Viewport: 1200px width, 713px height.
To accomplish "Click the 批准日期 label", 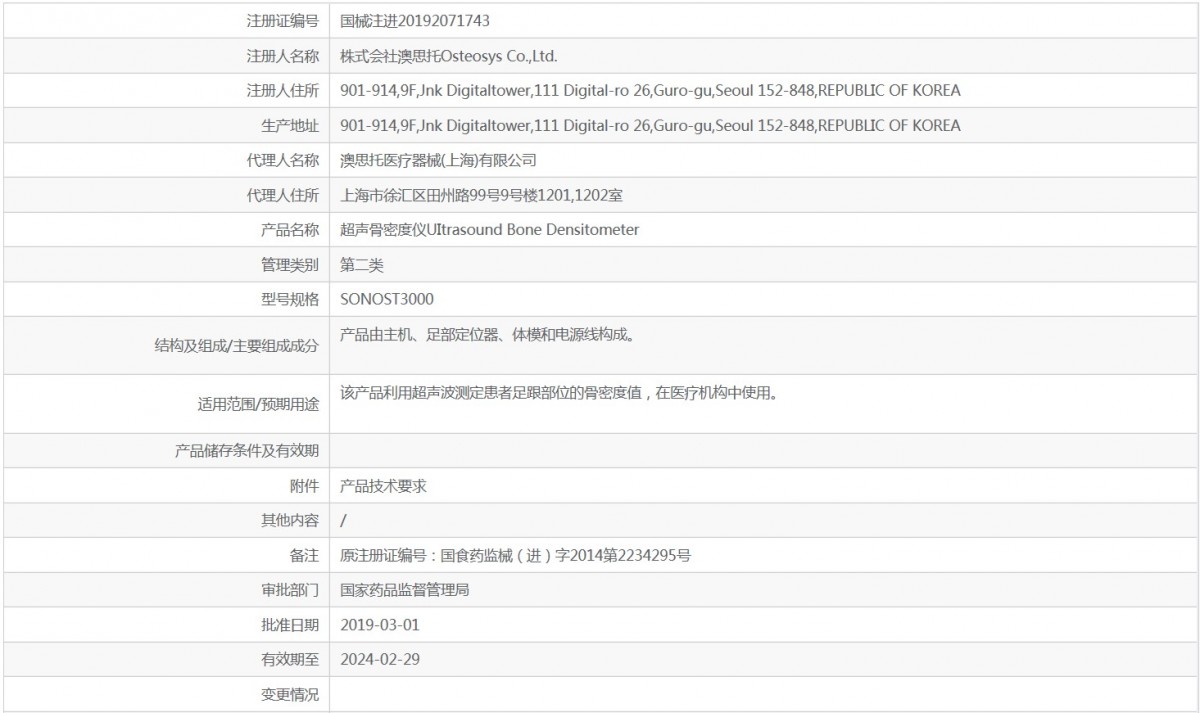I will 289,625.
